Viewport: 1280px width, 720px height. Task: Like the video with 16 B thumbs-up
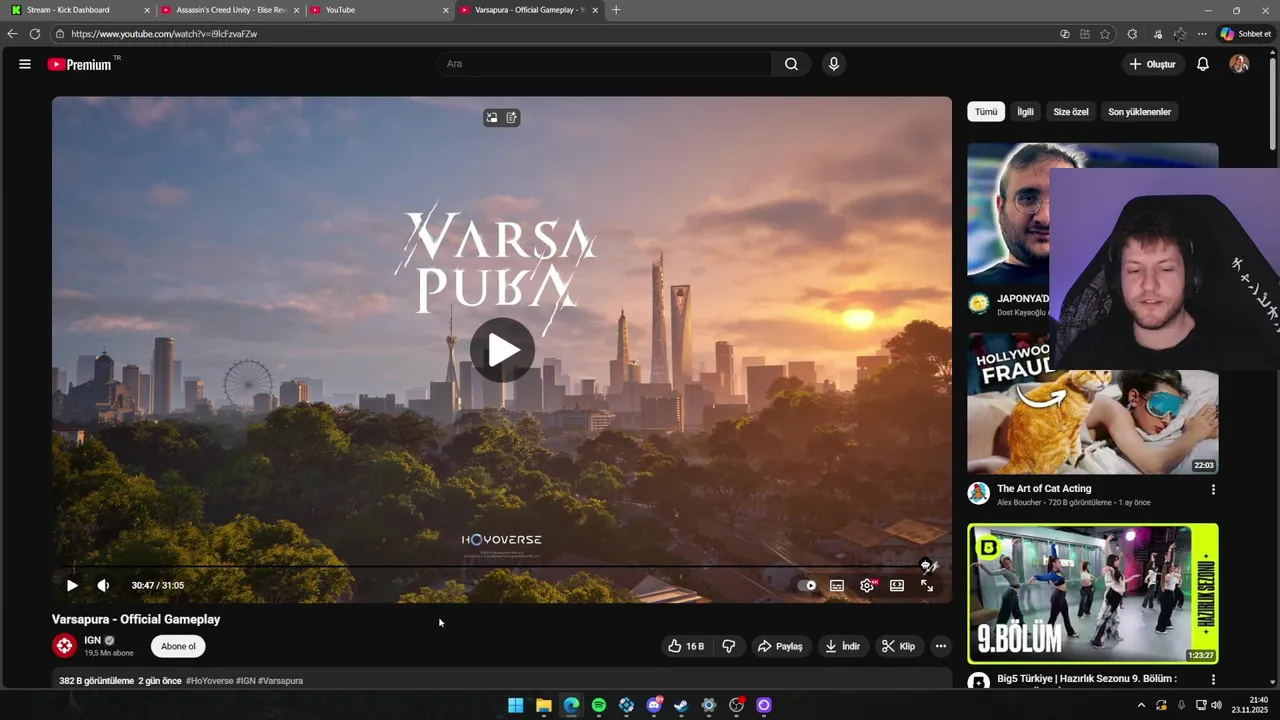[686, 646]
